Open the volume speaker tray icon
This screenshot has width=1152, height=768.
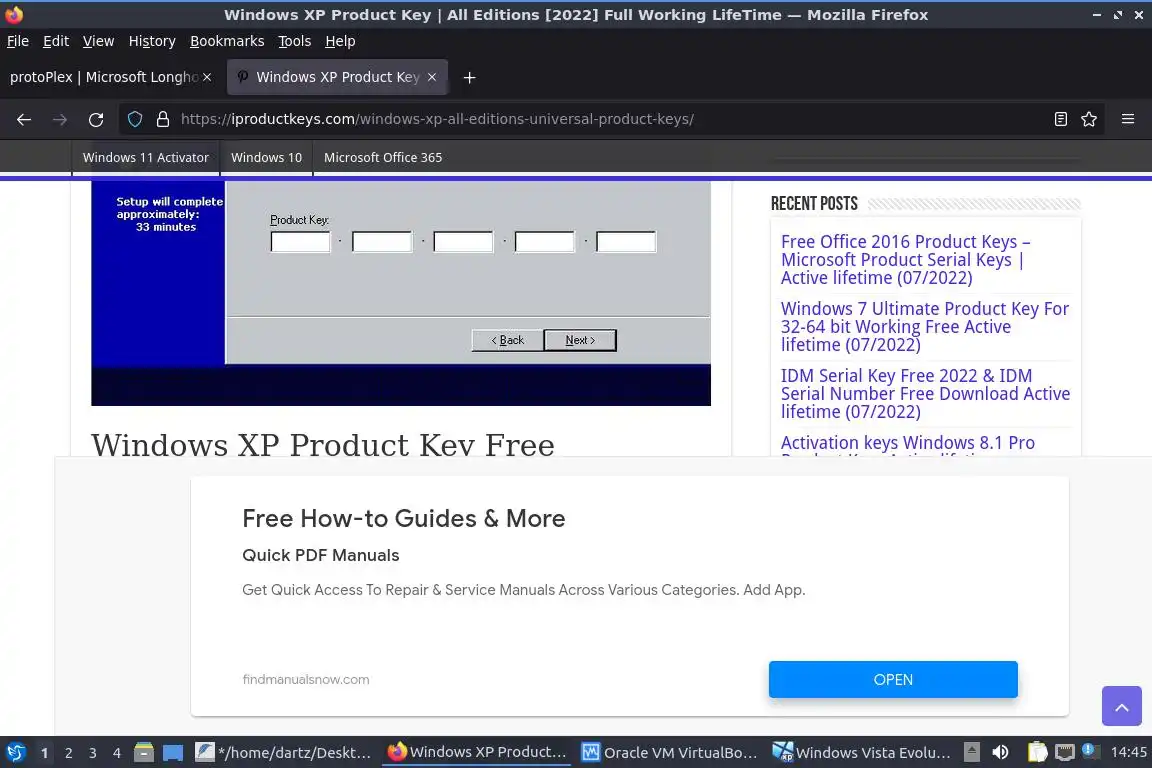(1000, 752)
